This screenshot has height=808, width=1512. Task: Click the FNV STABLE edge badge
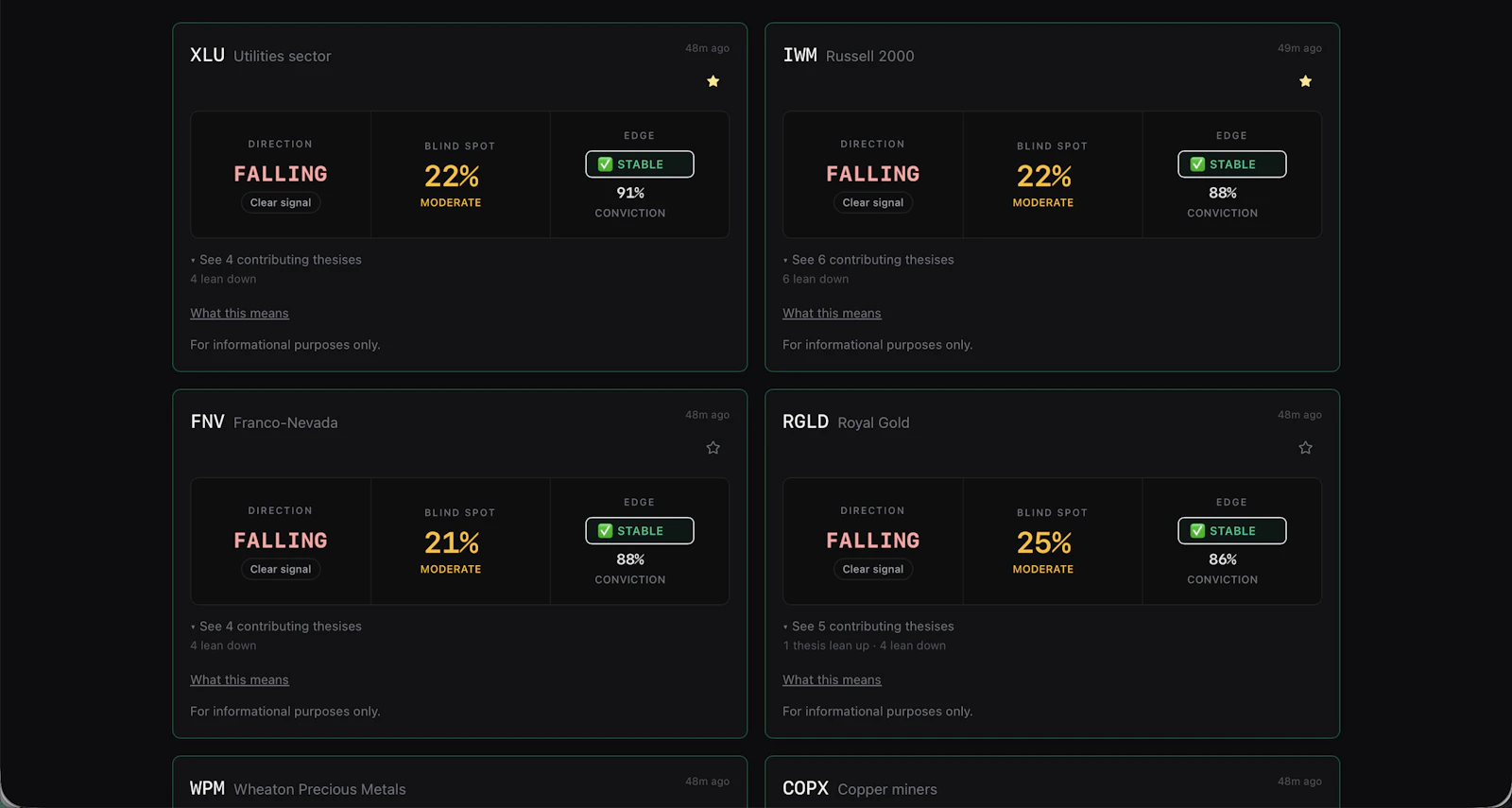point(640,531)
